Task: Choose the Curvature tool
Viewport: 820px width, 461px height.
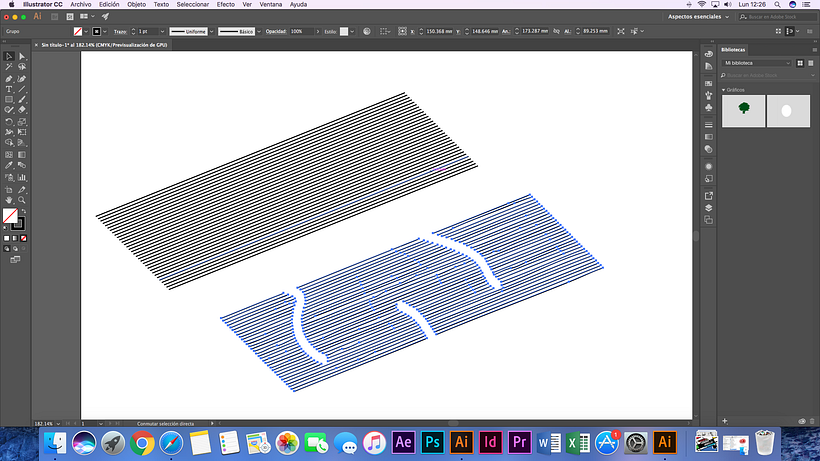Action: click(22, 79)
